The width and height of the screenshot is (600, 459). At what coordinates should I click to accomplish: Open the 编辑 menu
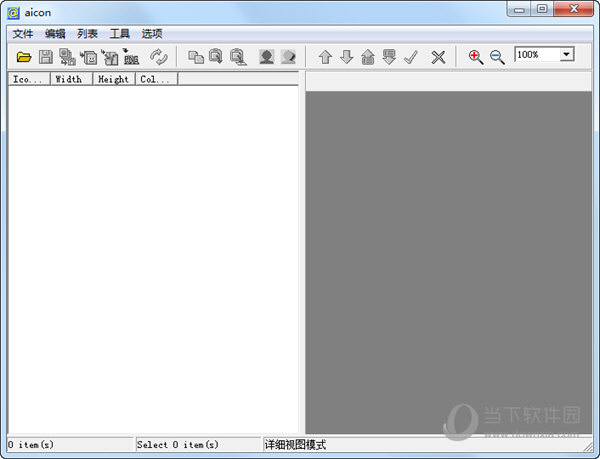point(55,34)
